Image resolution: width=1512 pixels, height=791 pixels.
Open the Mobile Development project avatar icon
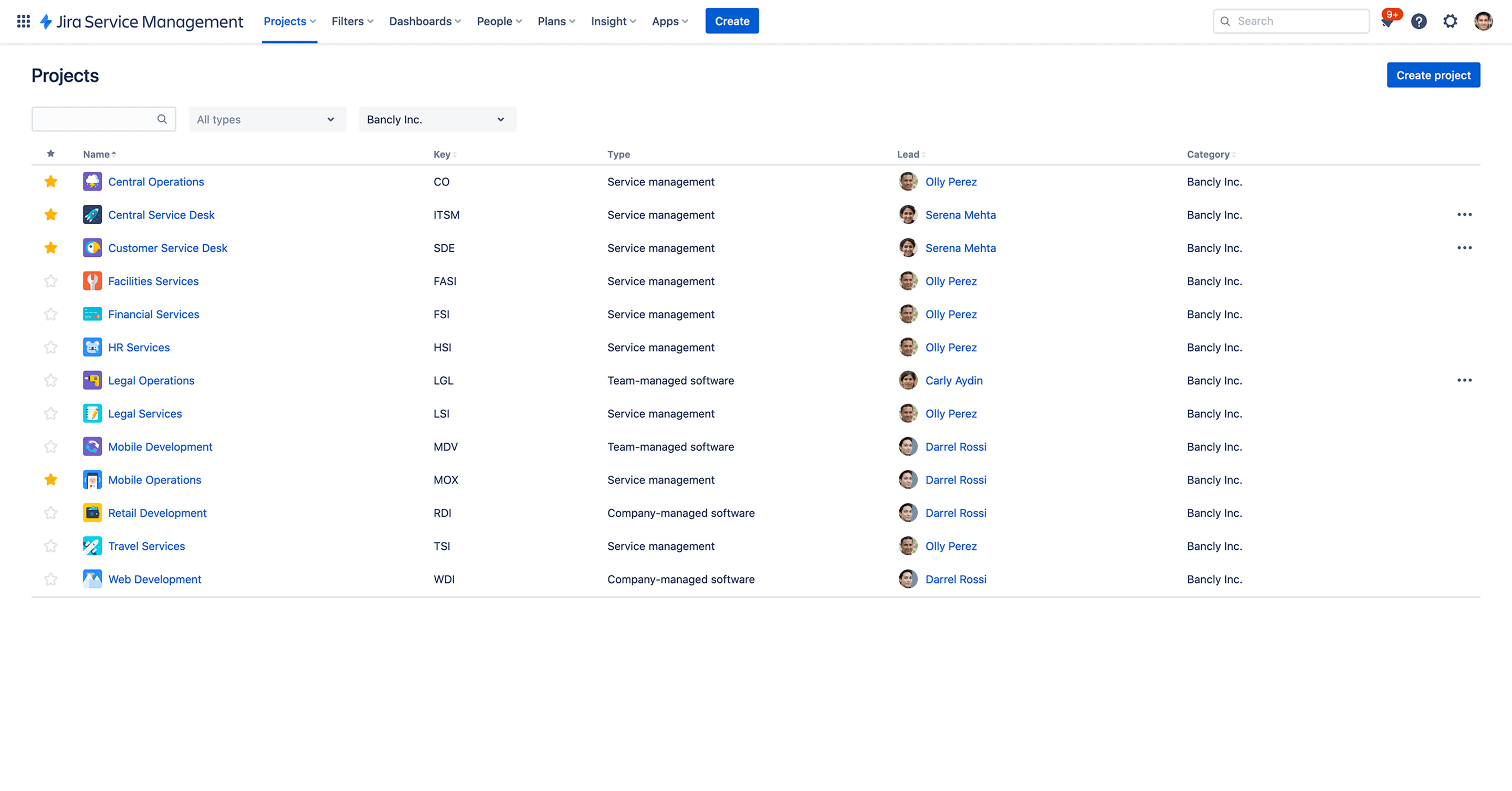(92, 446)
